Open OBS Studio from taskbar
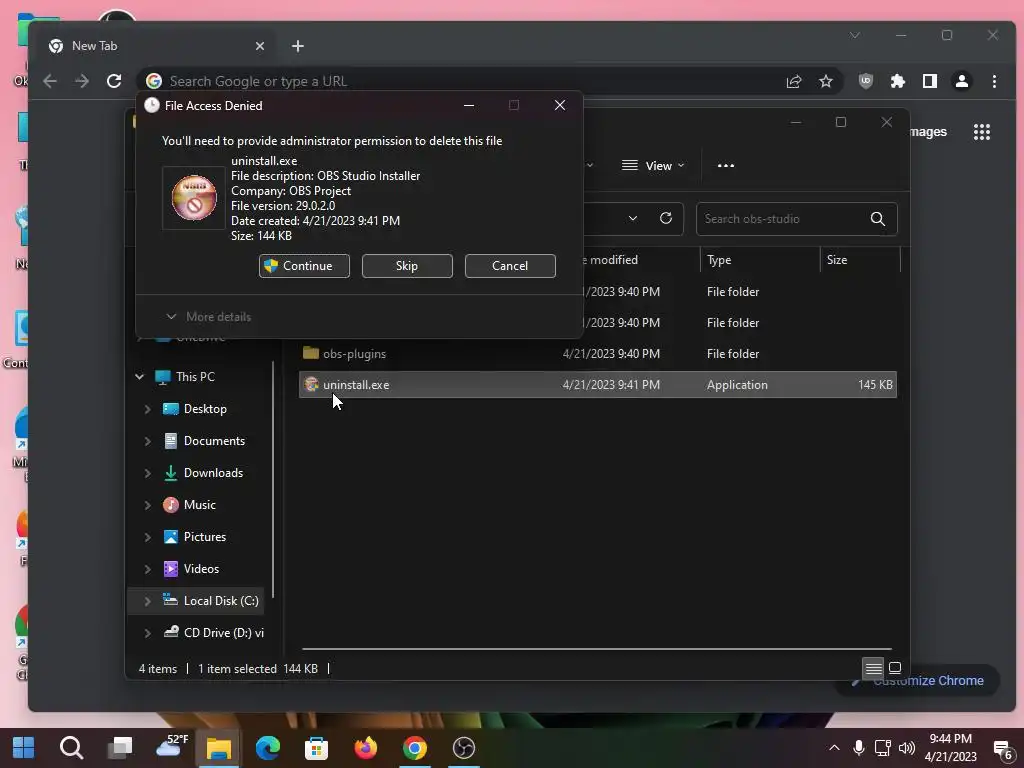This screenshot has height=768, width=1024. point(464,748)
